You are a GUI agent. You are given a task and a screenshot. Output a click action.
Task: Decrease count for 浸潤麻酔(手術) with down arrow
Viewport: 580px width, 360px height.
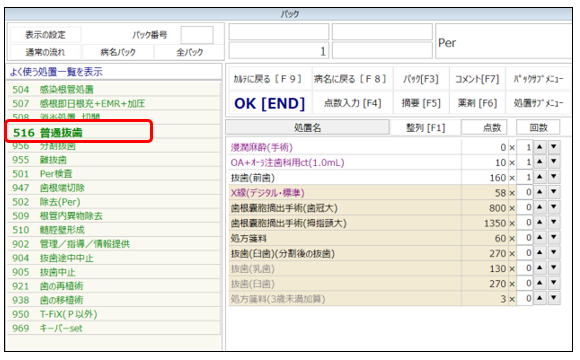click(554, 147)
